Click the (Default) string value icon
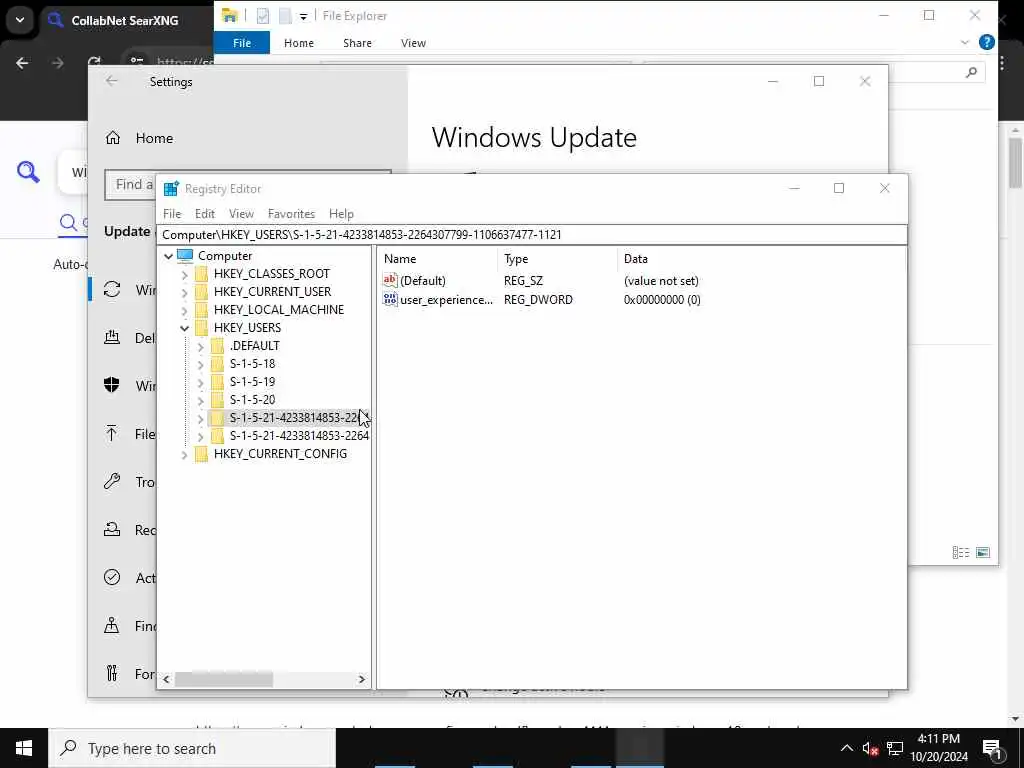 point(390,280)
